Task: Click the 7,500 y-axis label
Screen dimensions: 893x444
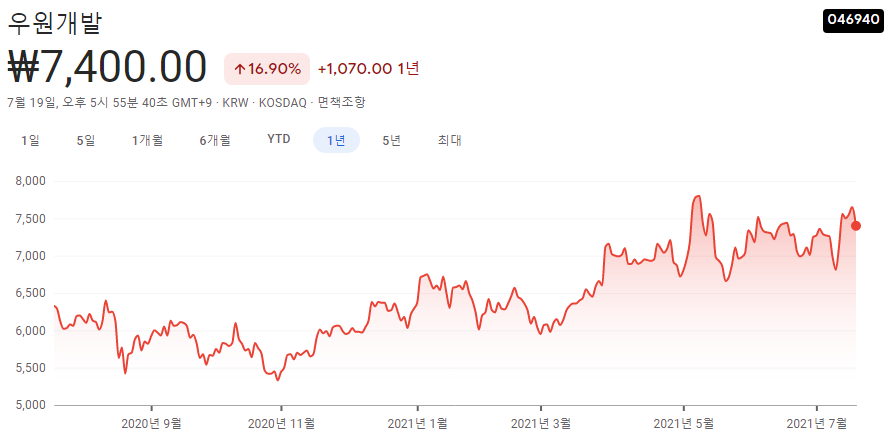Action: 32,219
